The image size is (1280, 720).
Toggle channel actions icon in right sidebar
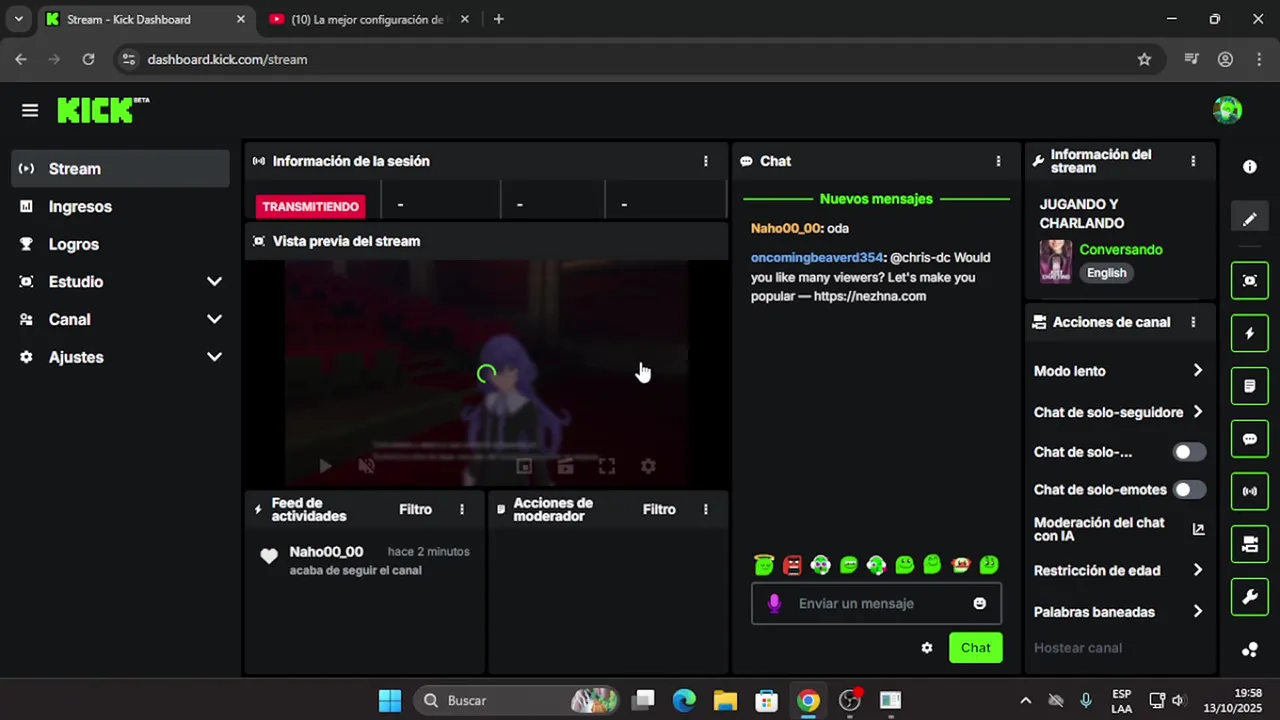click(x=1250, y=544)
